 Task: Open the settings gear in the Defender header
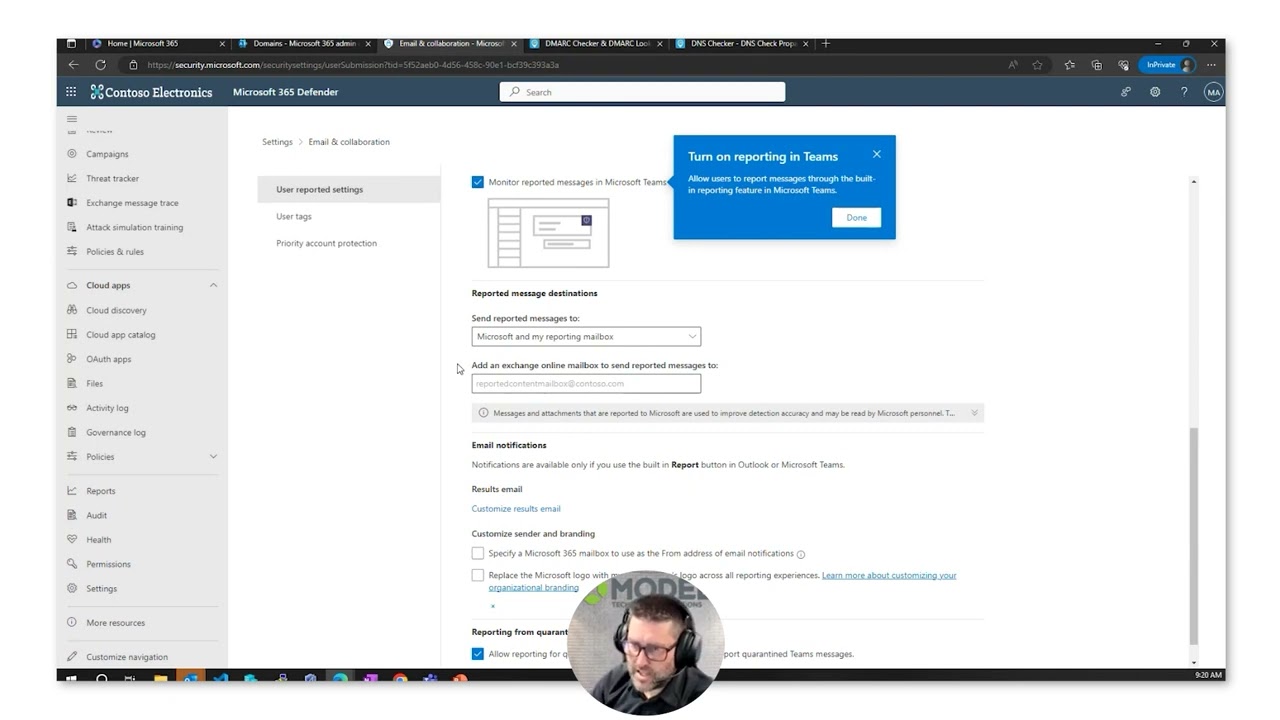[x=1155, y=92]
